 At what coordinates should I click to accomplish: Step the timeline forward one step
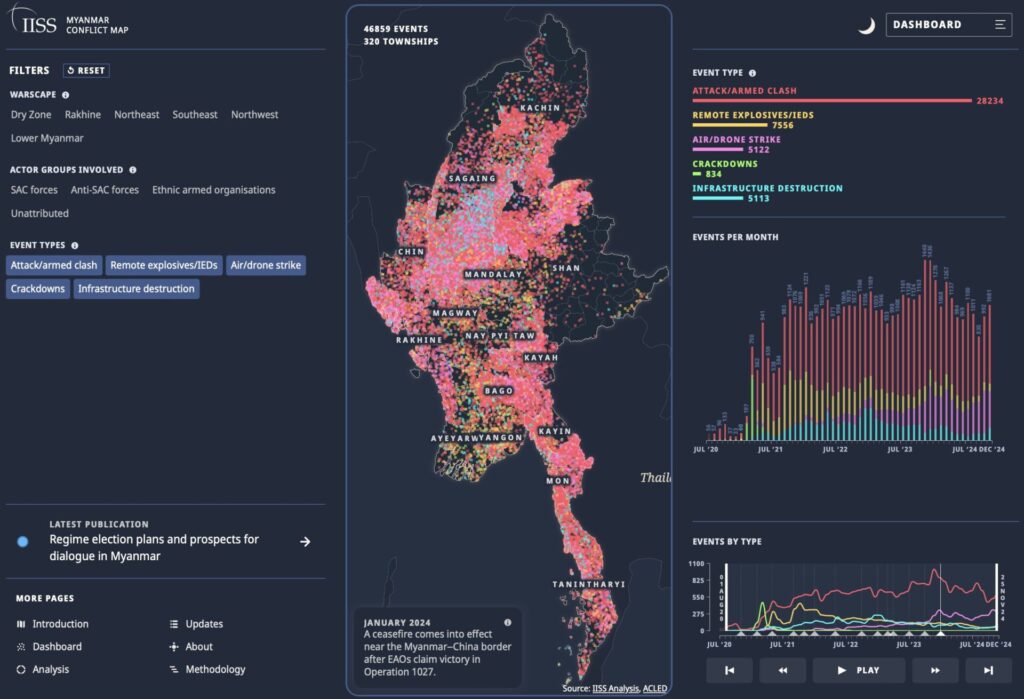pyautogui.click(x=935, y=670)
